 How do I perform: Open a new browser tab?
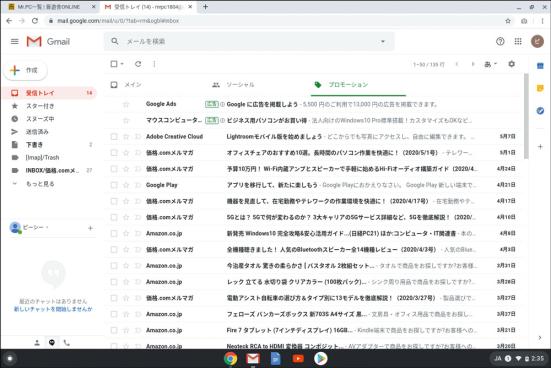point(206,7)
